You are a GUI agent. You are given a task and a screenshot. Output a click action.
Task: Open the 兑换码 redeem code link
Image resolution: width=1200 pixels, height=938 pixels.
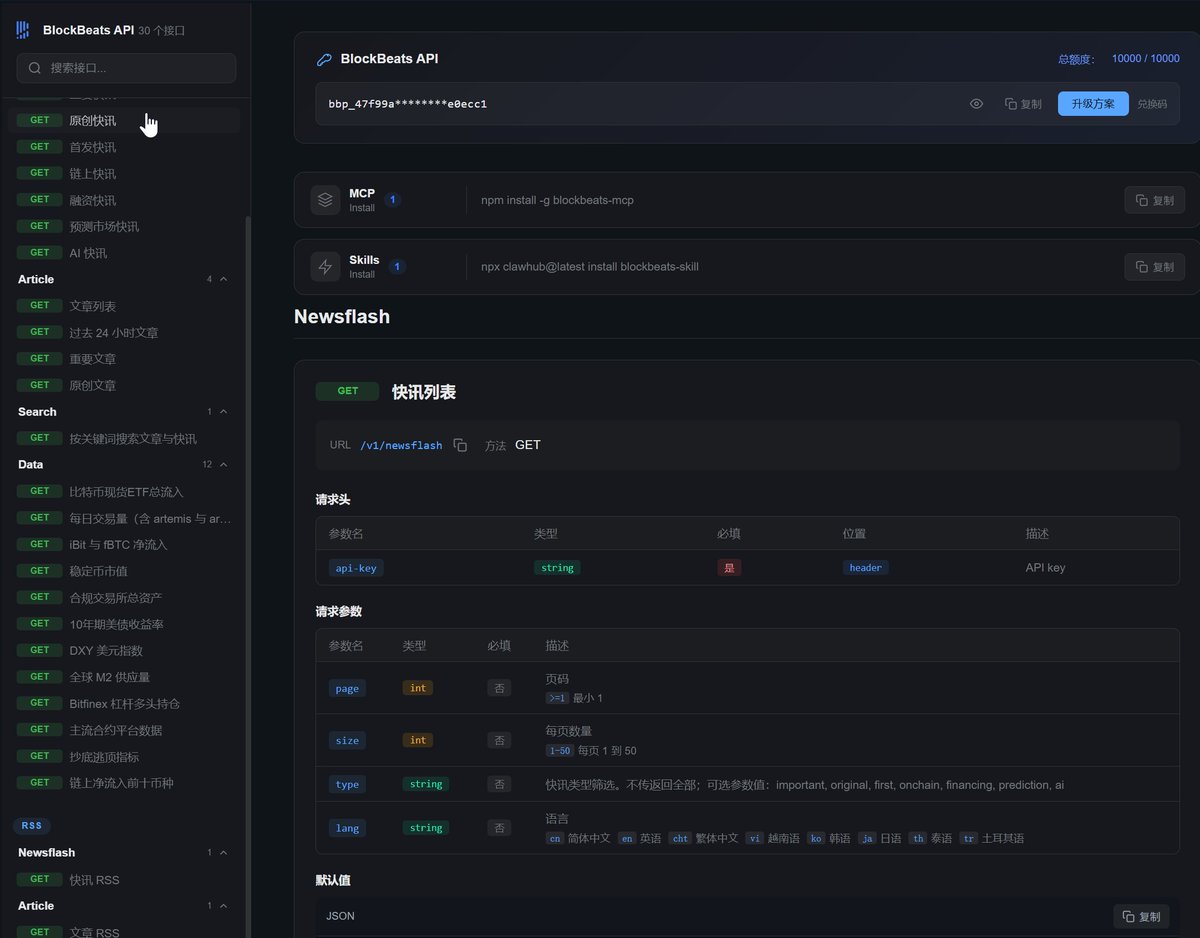click(1152, 104)
